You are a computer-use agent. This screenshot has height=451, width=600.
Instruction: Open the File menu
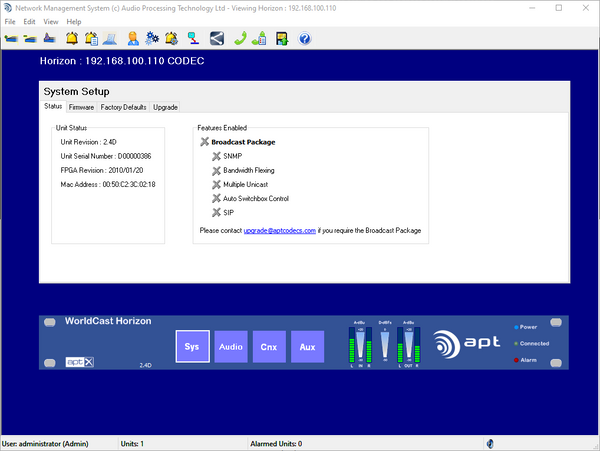point(10,22)
